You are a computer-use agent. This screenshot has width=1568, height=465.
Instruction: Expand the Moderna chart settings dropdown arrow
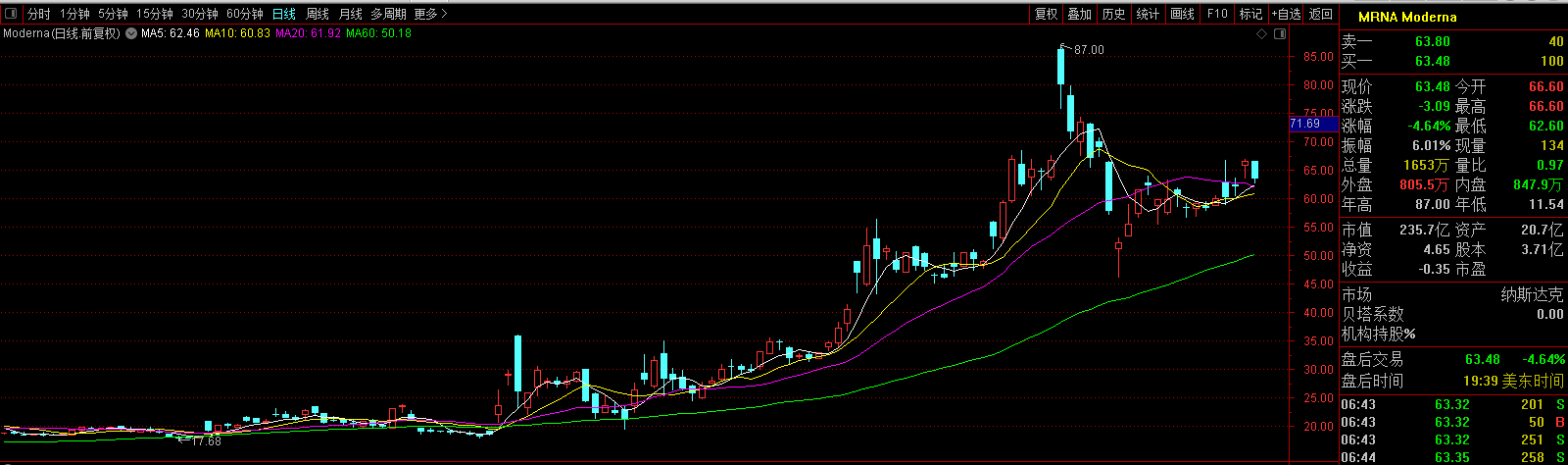pos(130,33)
